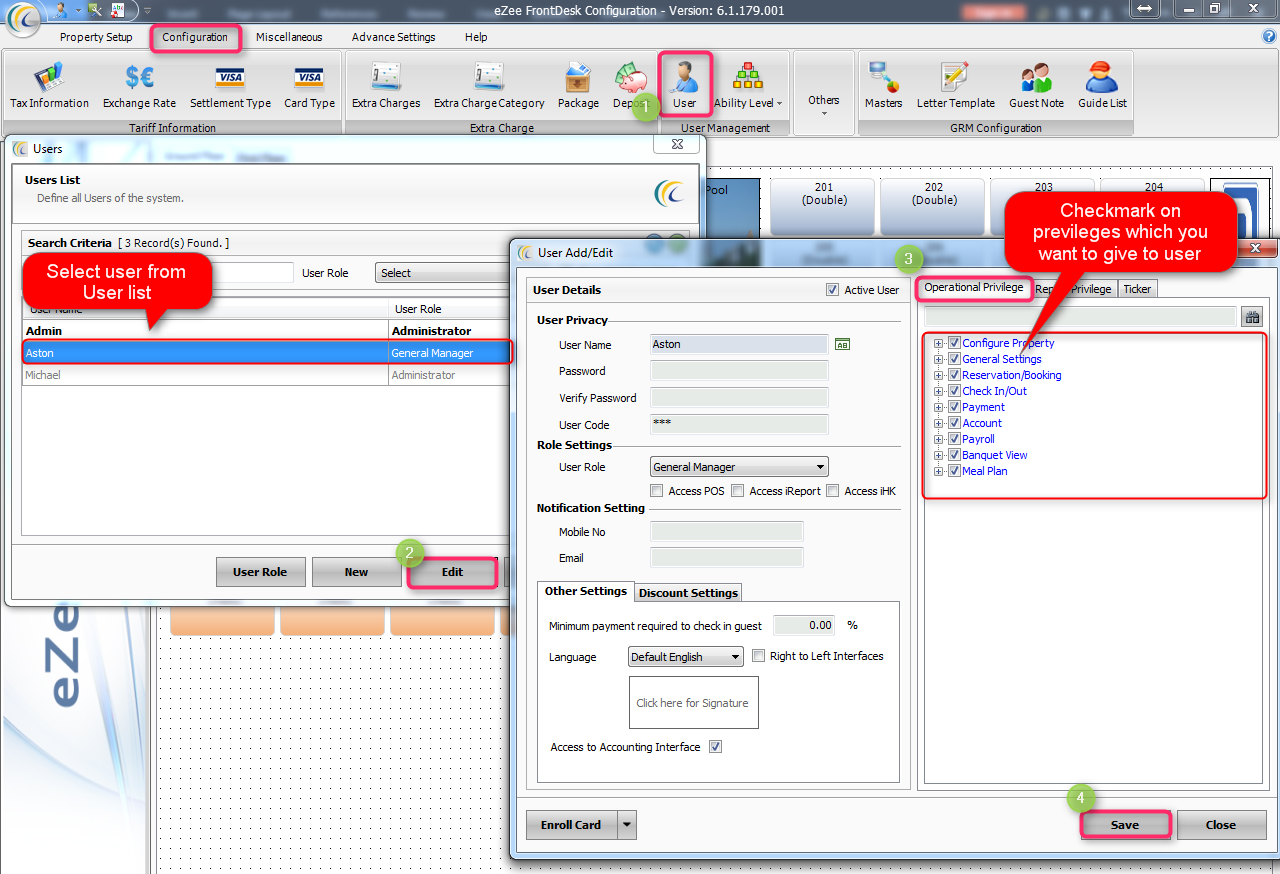Viewport: 1280px width, 874px height.
Task: Open the Property Setup menu tab
Action: click(x=96, y=37)
